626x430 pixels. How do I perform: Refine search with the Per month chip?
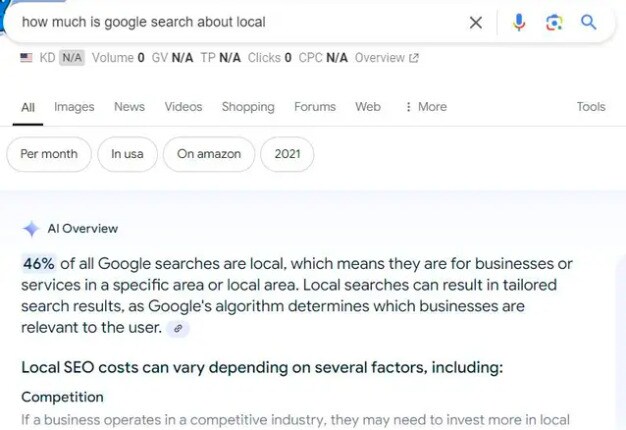49,154
